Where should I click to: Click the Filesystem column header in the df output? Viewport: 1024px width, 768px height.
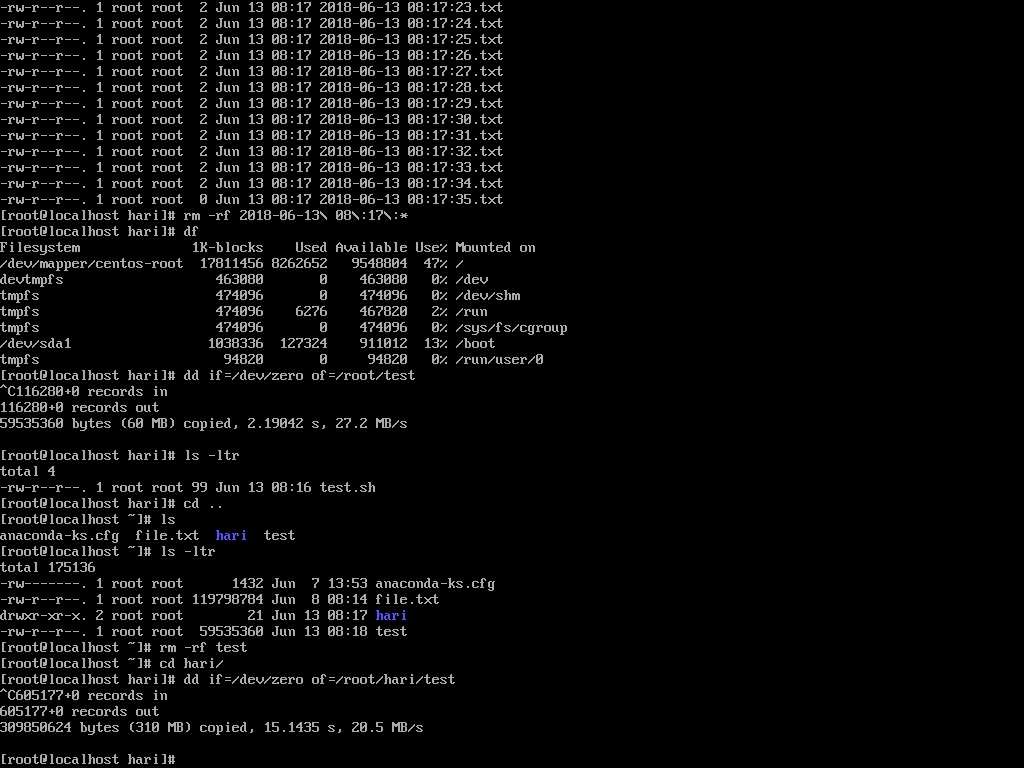click(x=40, y=248)
